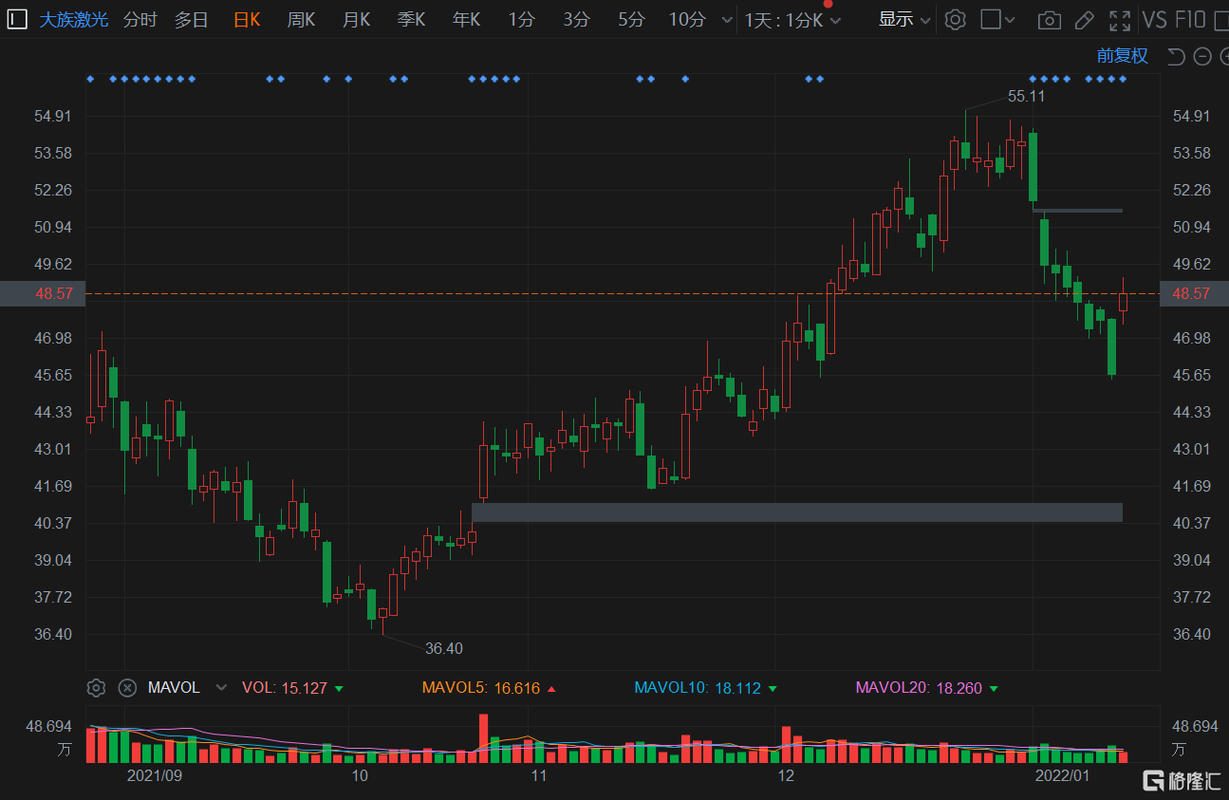Screen dimensions: 1229x800
Task: Open chart settings gear in top toolbar
Action: point(955,20)
